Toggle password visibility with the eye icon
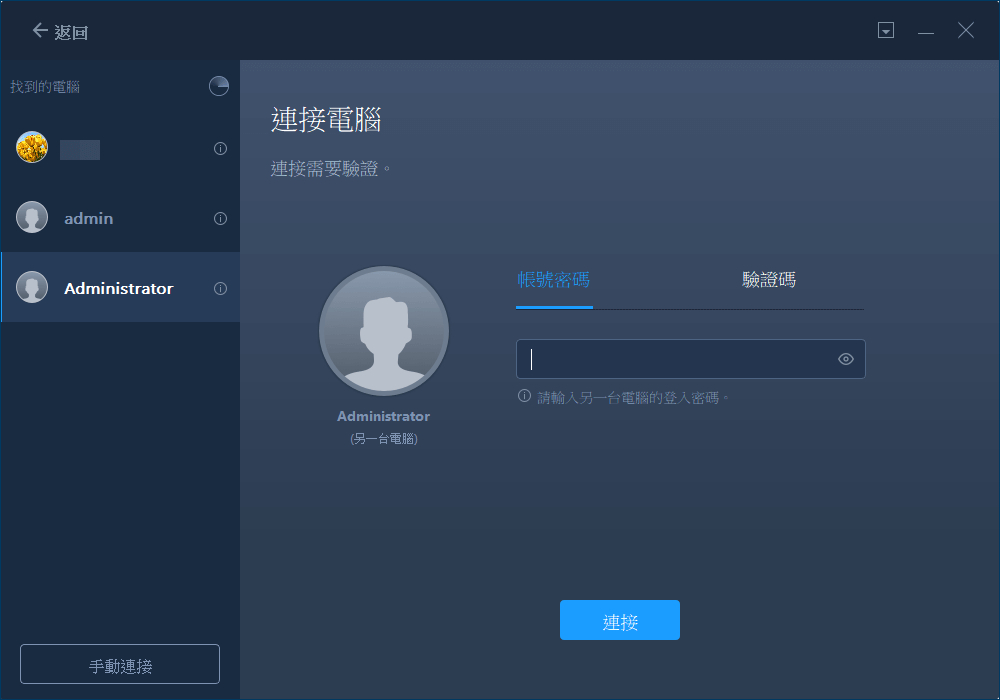1000x700 pixels. coord(846,359)
